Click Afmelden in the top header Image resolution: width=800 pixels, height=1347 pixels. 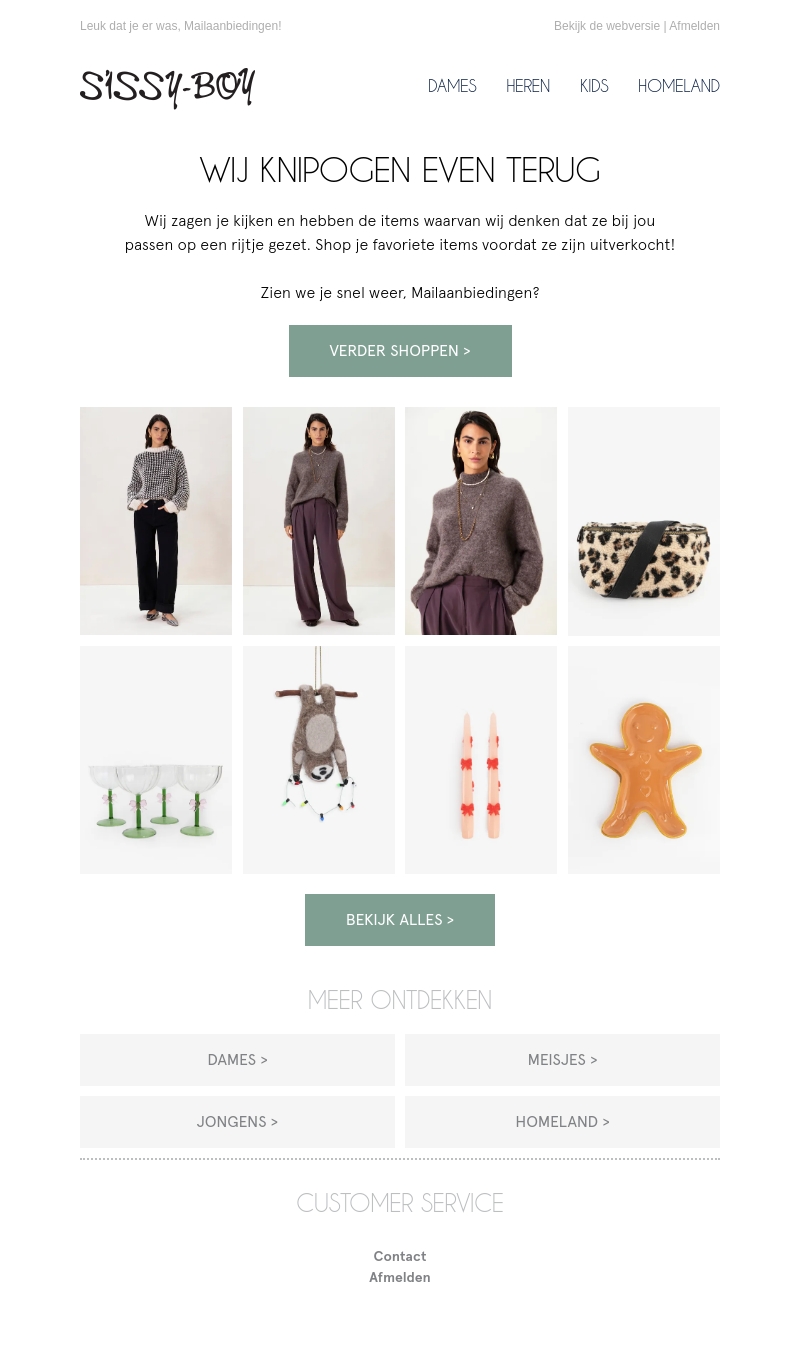tap(694, 26)
